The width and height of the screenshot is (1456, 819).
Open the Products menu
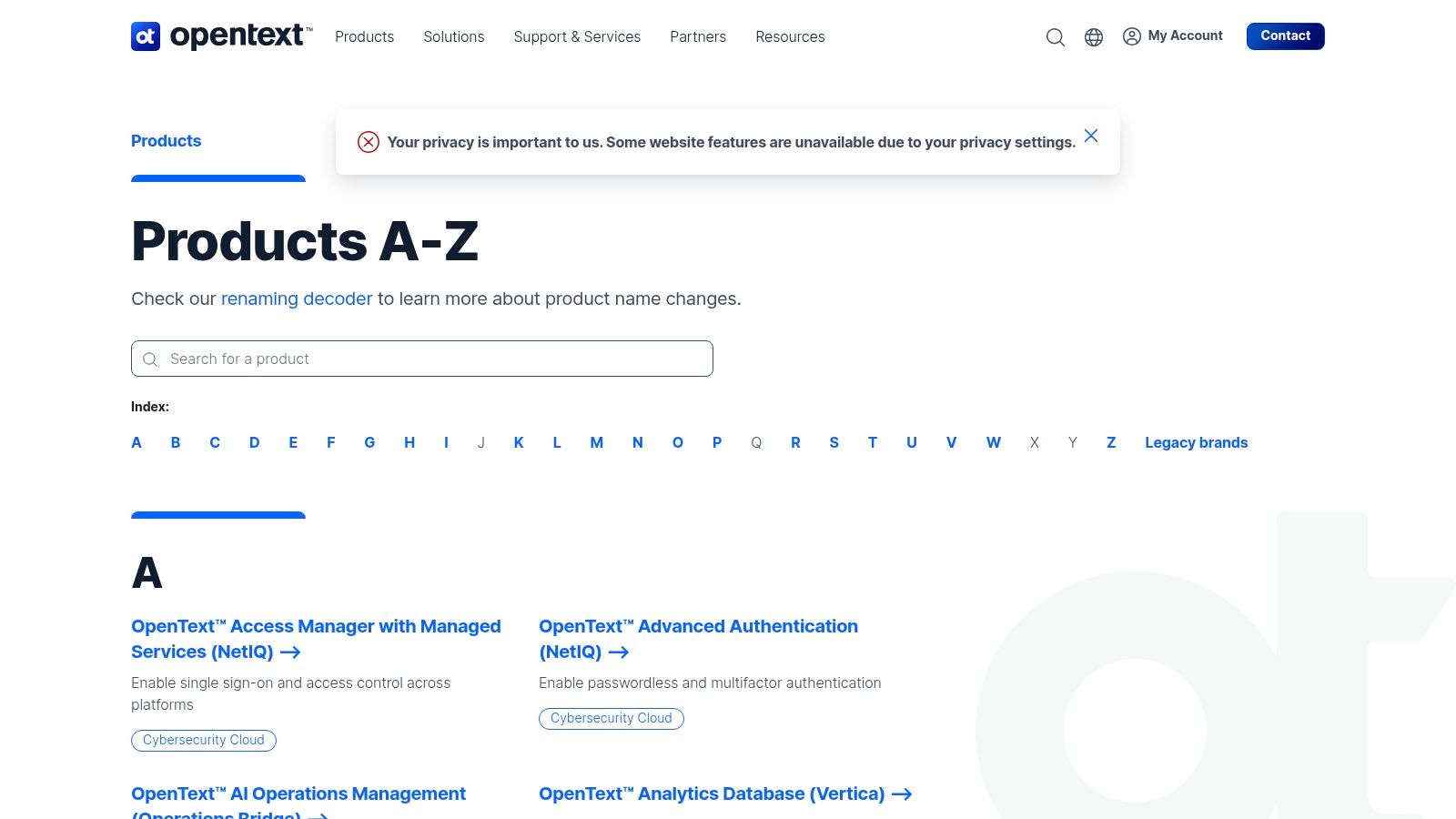[364, 36]
